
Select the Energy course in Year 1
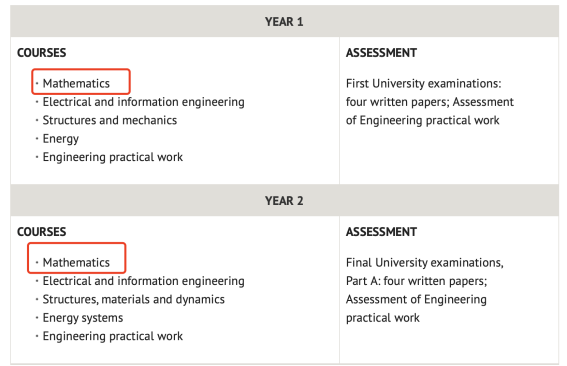[61, 139]
